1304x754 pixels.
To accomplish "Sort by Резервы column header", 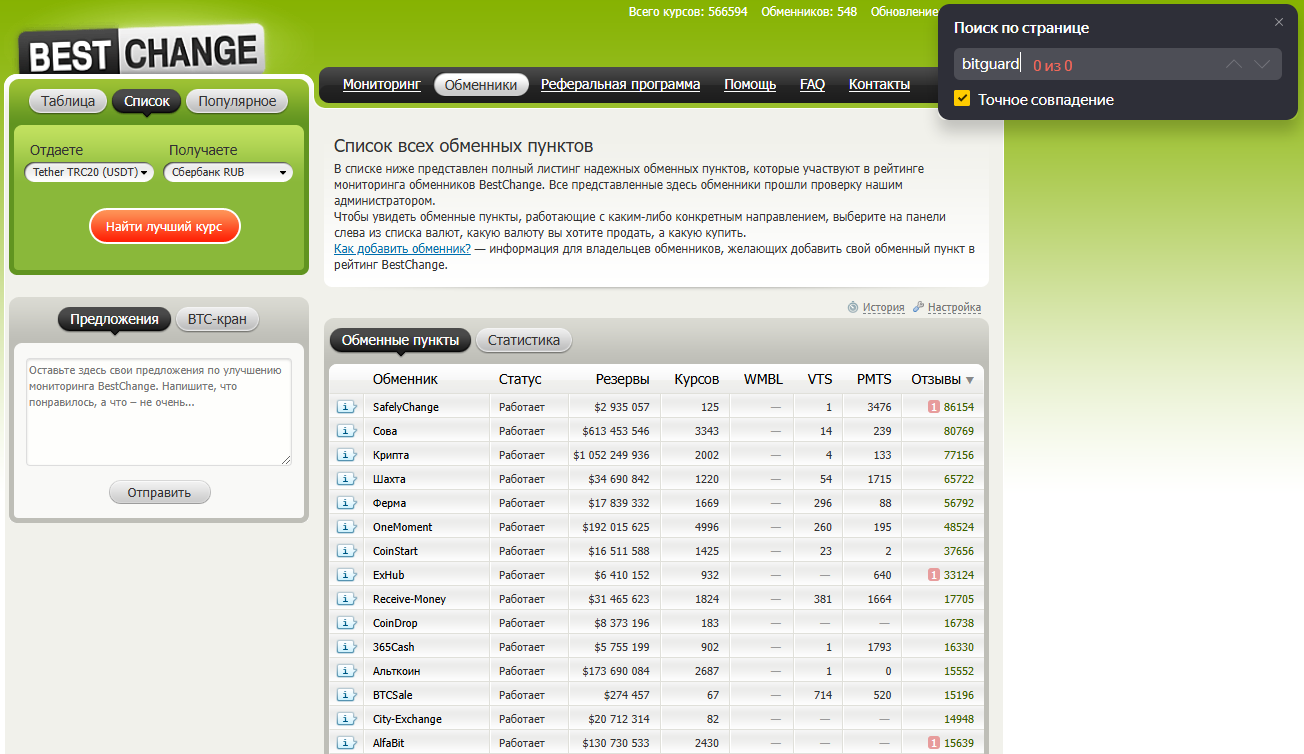I will pos(622,379).
